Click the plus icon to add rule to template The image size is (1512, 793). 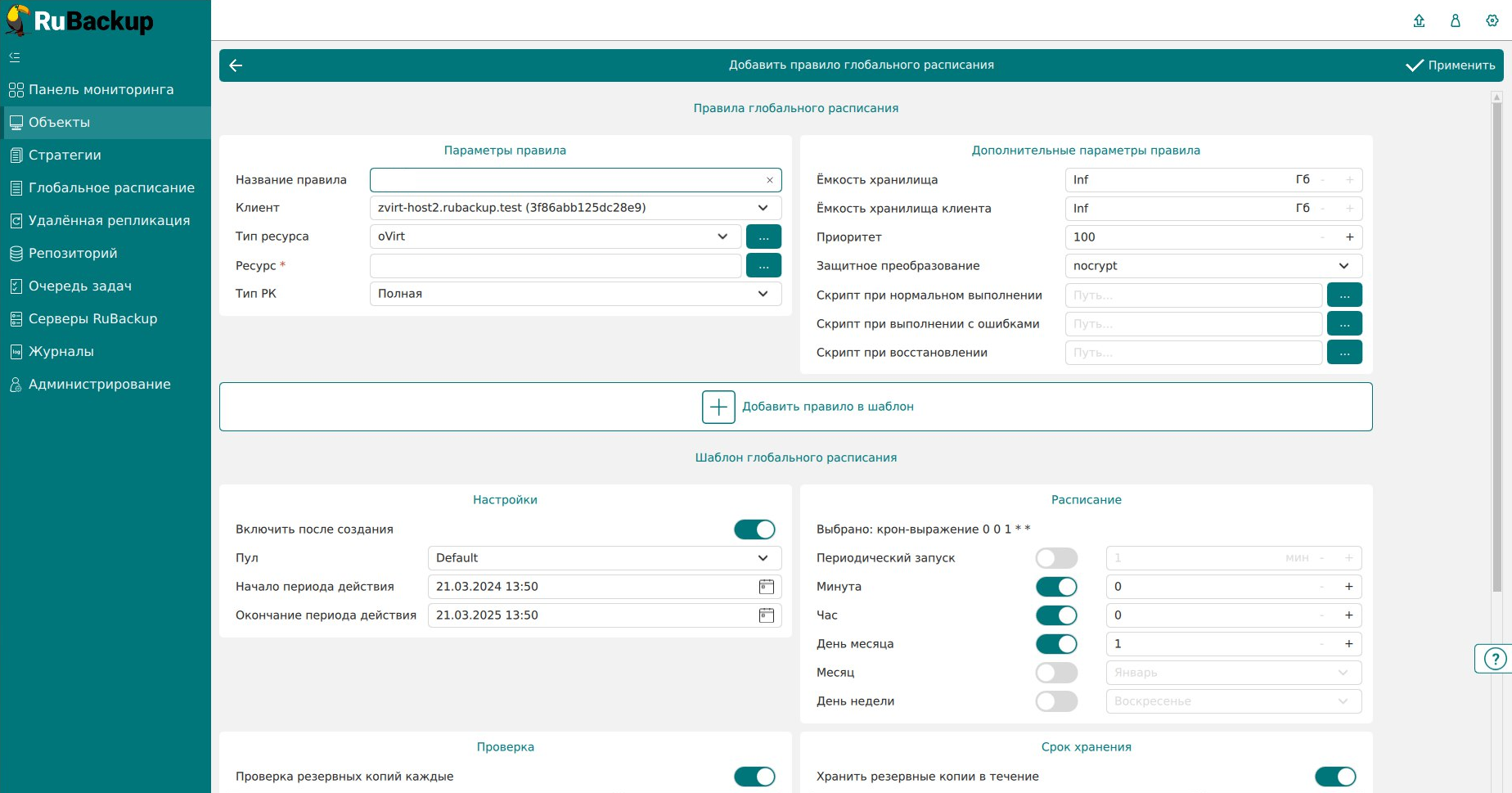tap(718, 407)
